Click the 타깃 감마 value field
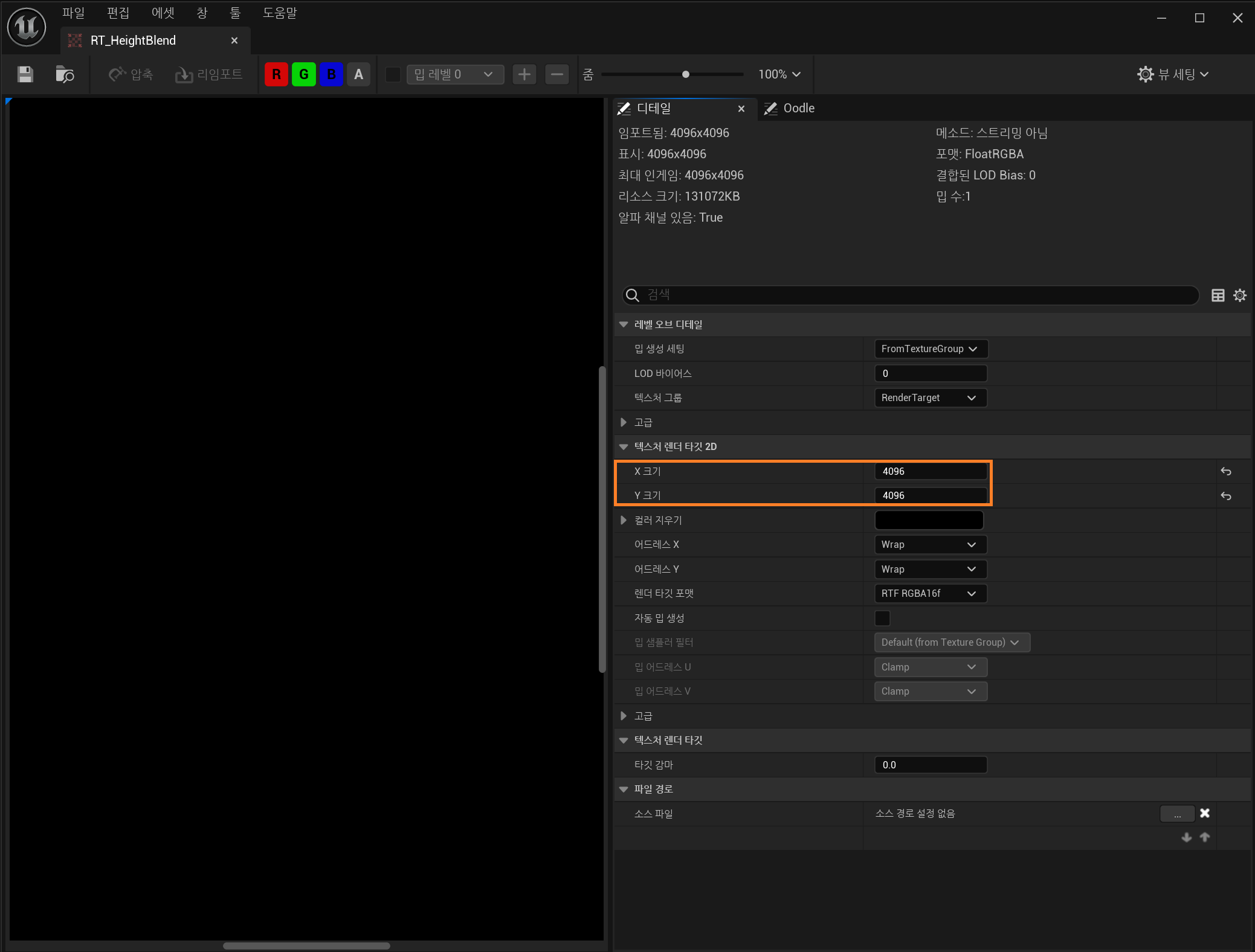 [x=930, y=765]
